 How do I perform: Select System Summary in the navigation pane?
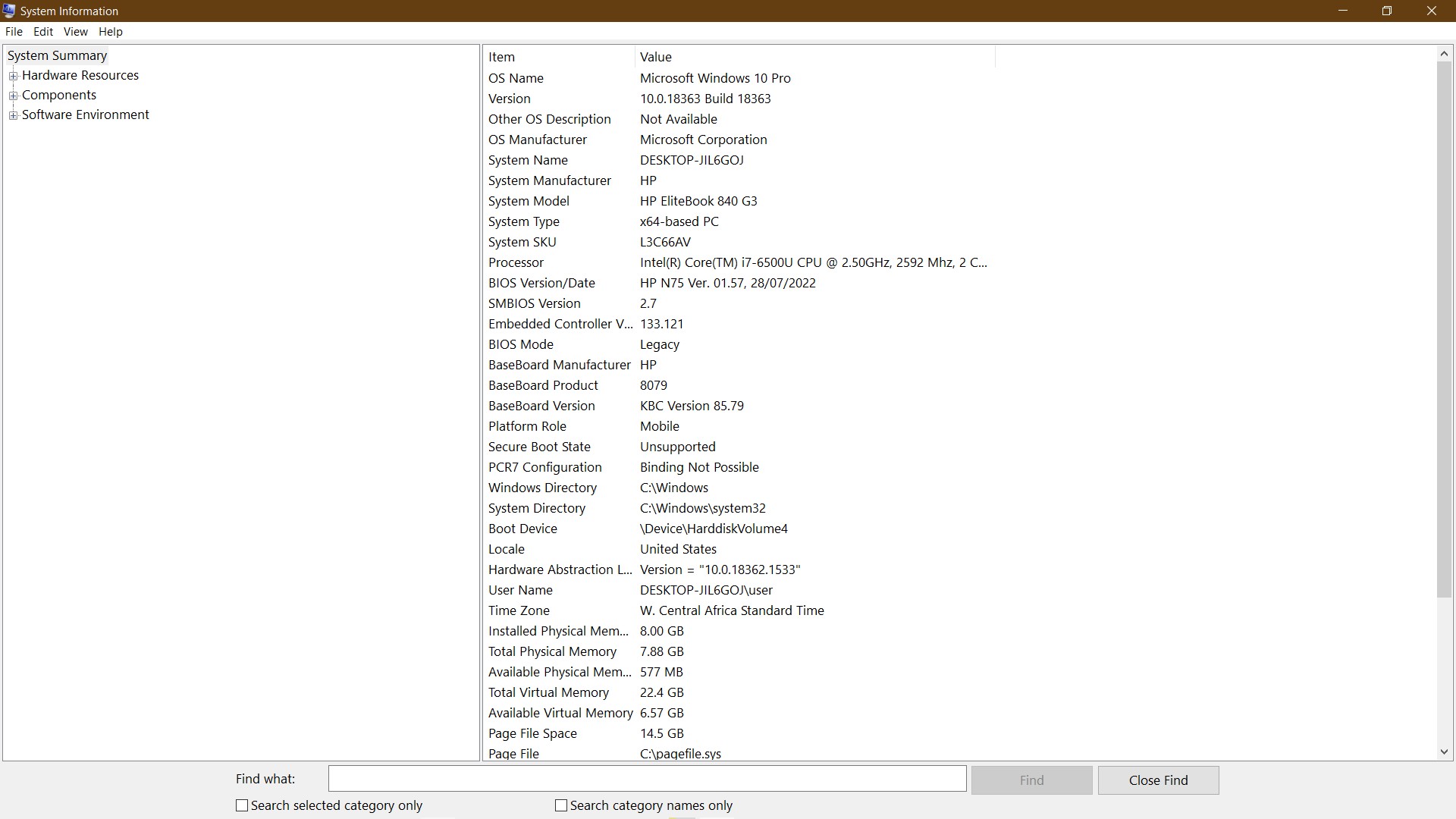(57, 55)
